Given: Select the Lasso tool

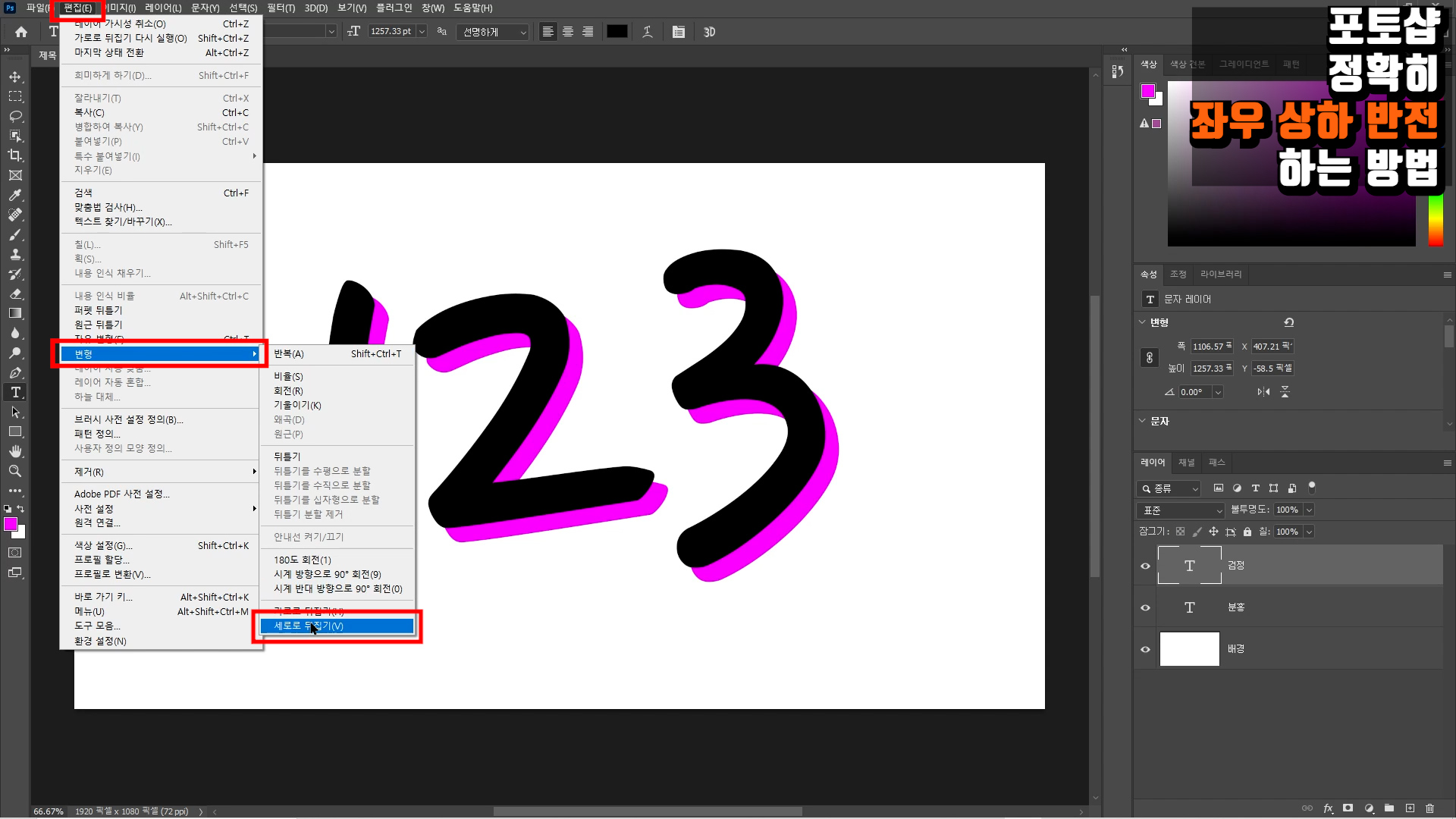Looking at the screenshot, I should [15, 116].
